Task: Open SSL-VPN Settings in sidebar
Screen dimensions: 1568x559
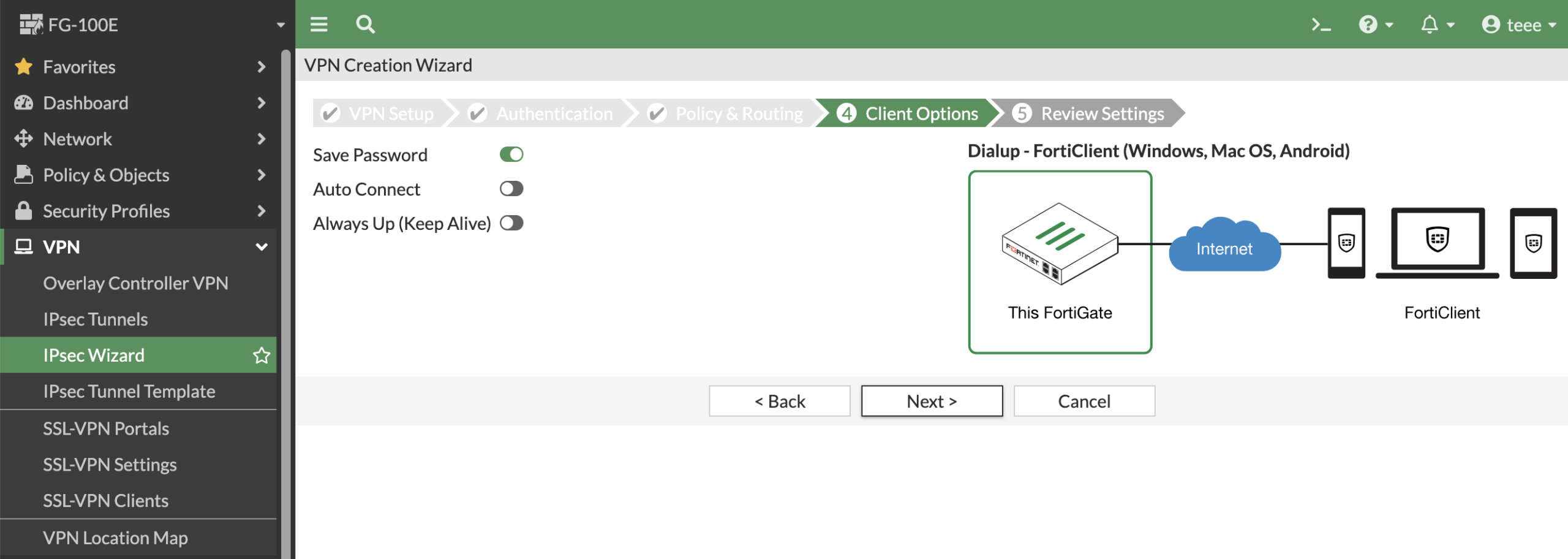Action: (x=110, y=465)
